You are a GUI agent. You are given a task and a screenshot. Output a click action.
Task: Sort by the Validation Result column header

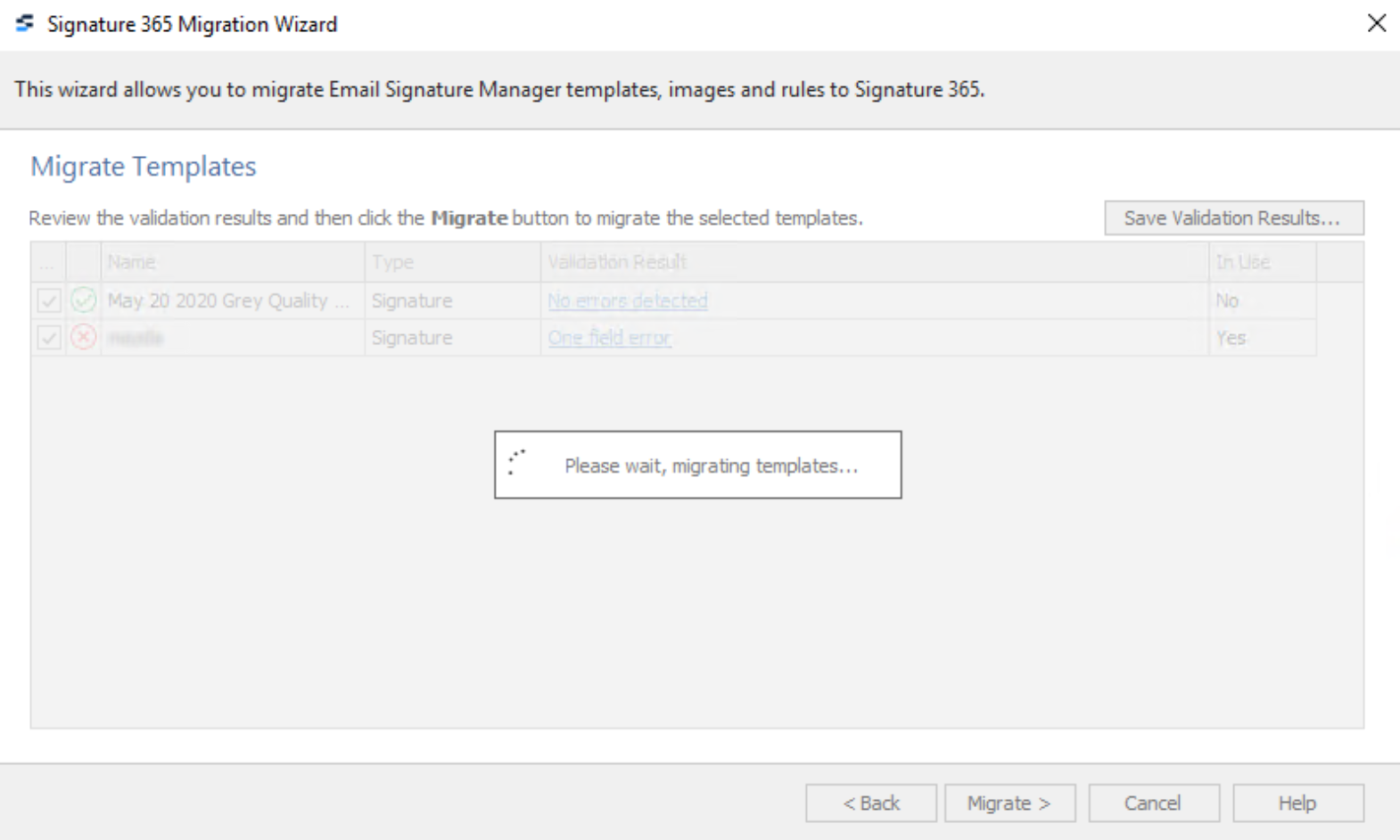pyautogui.click(x=875, y=262)
